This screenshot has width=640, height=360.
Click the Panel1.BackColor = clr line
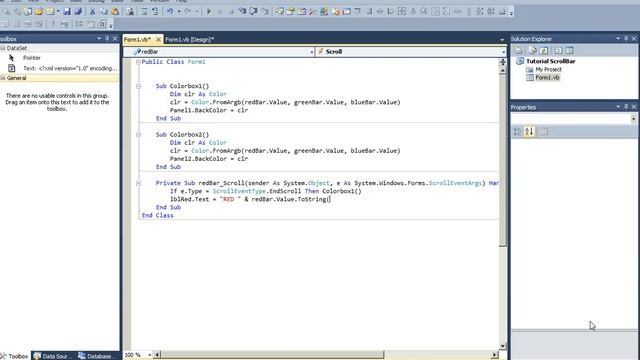point(209,110)
